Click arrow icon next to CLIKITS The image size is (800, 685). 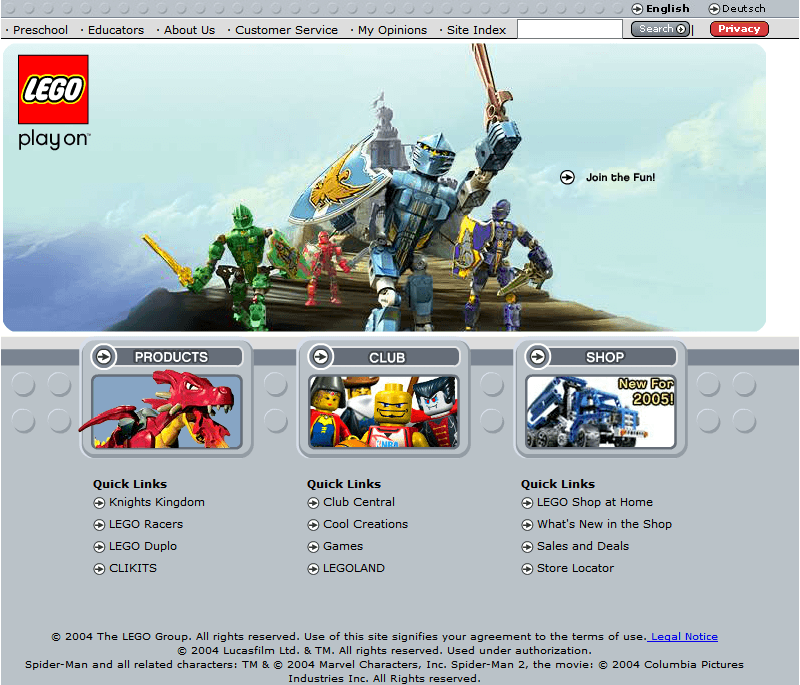click(x=99, y=569)
